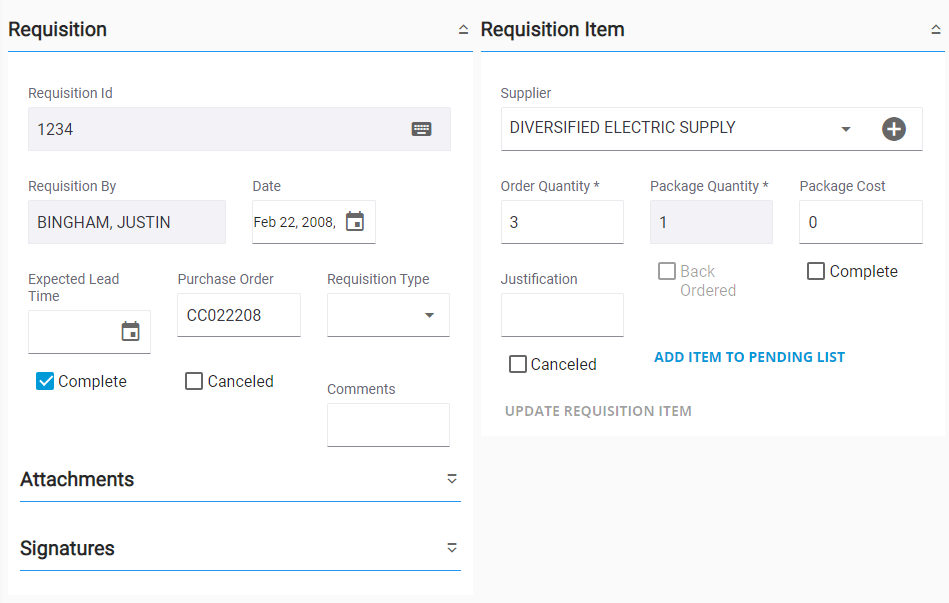Collapse the Requisition Item panel
This screenshot has width=949, height=603.
[x=935, y=30]
